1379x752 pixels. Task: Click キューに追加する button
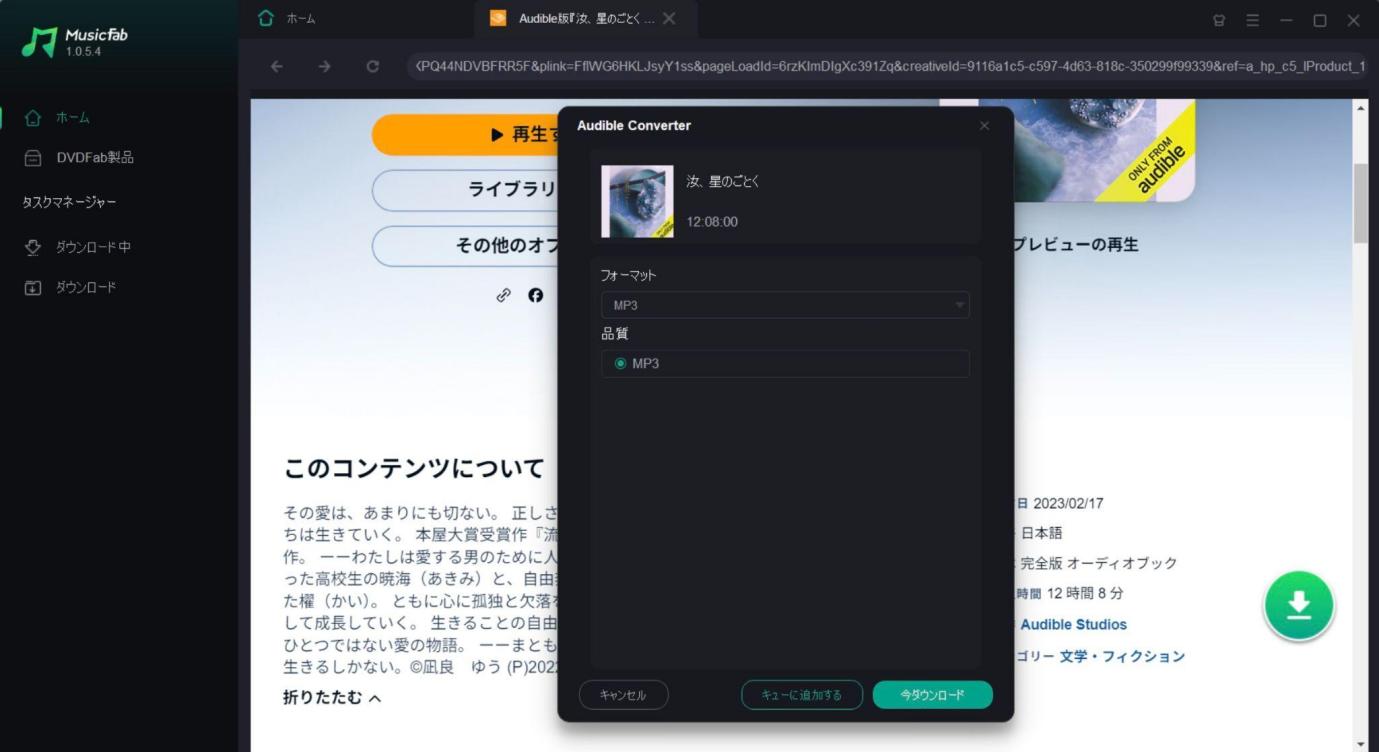click(802, 695)
